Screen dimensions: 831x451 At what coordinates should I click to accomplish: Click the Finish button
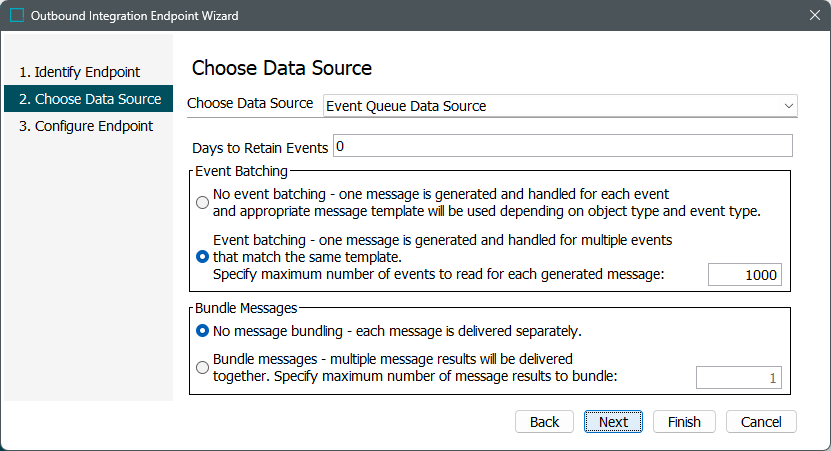pyautogui.click(x=684, y=421)
